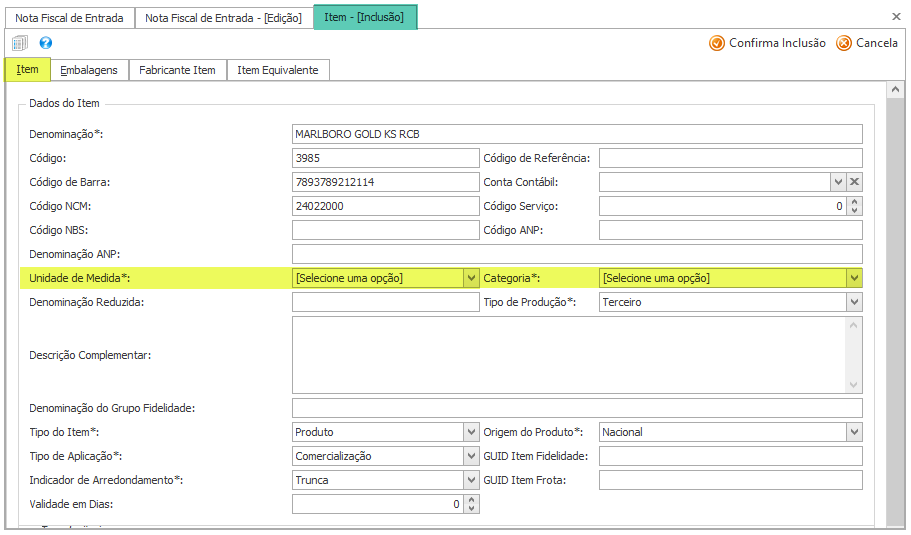Click the calculator icon in the toolbar
The image size is (911, 535).
pyautogui.click(x=20, y=43)
